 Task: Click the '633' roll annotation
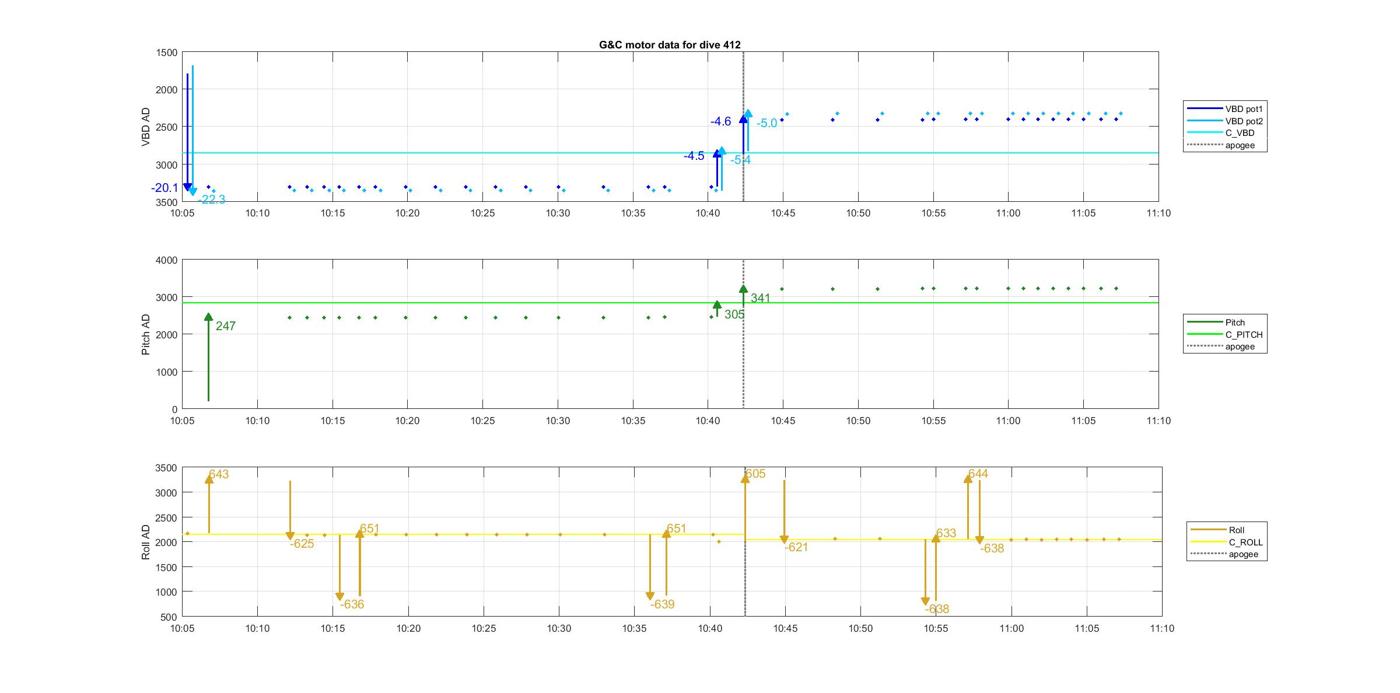pos(946,534)
